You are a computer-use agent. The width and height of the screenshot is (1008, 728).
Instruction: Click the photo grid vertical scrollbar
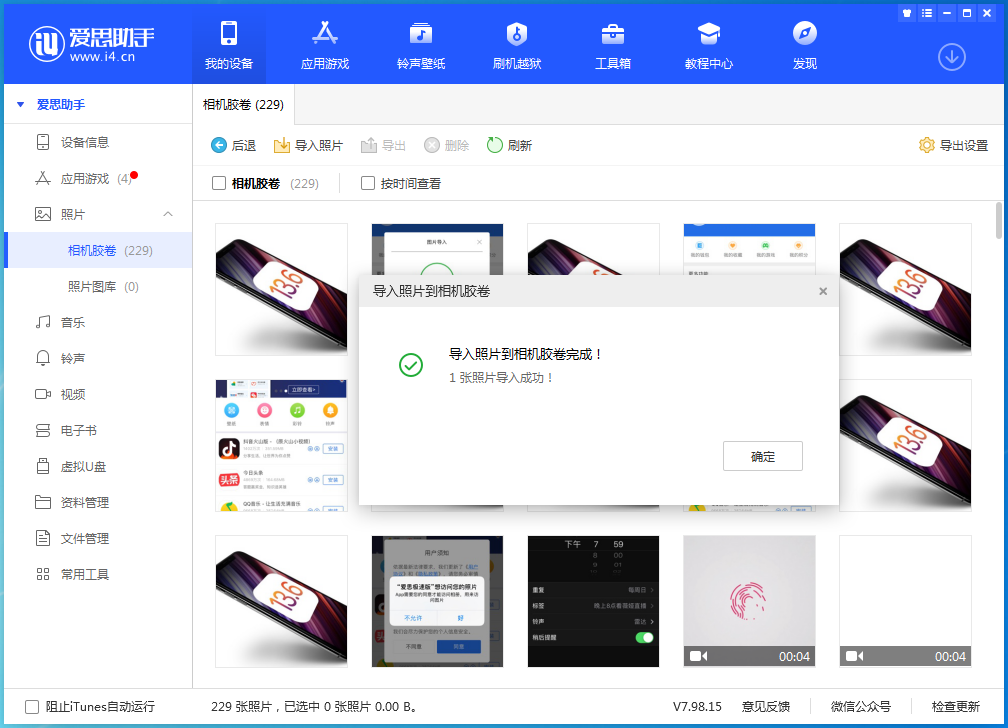tap(999, 220)
